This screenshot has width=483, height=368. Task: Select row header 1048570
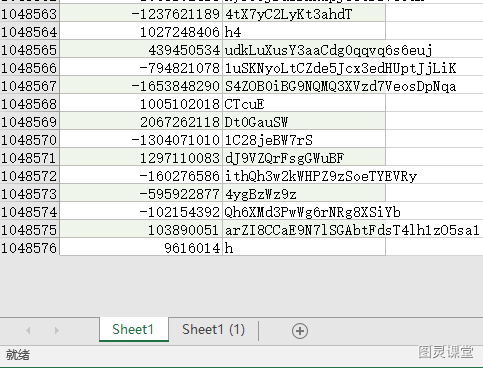click(x=30, y=140)
